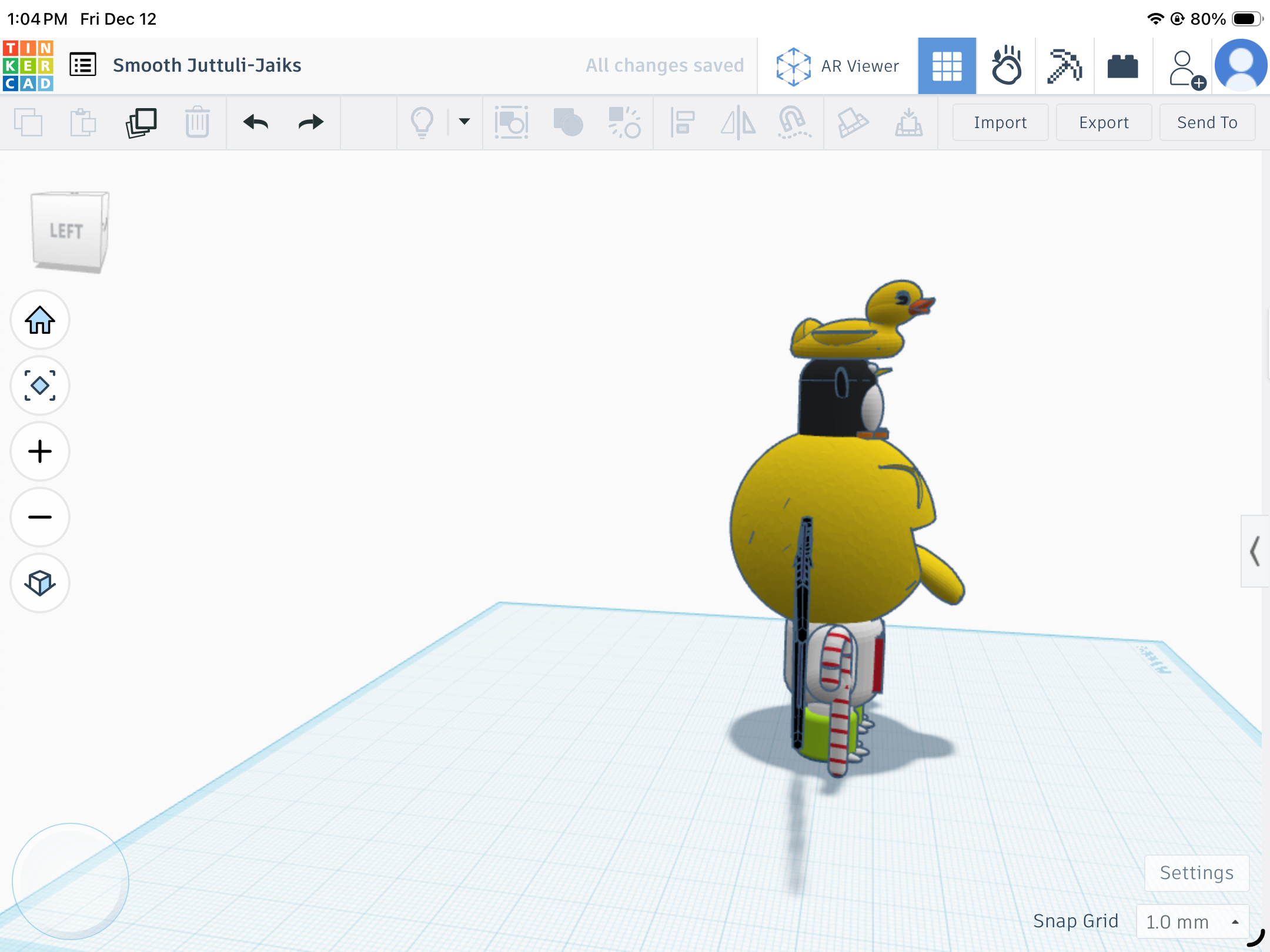Open the designs list menu icon

83,65
